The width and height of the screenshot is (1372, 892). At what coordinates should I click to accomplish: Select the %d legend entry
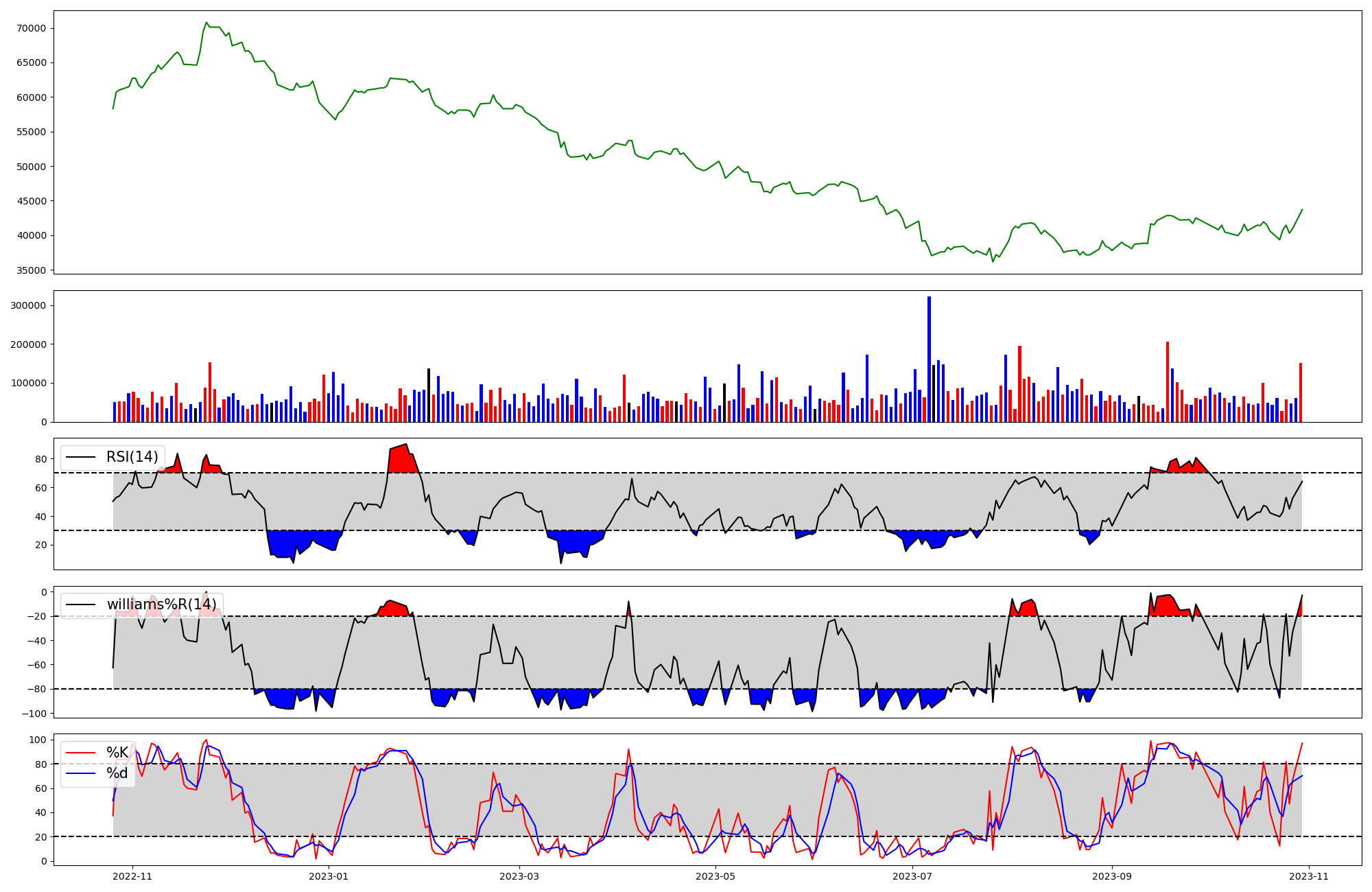tap(117, 773)
